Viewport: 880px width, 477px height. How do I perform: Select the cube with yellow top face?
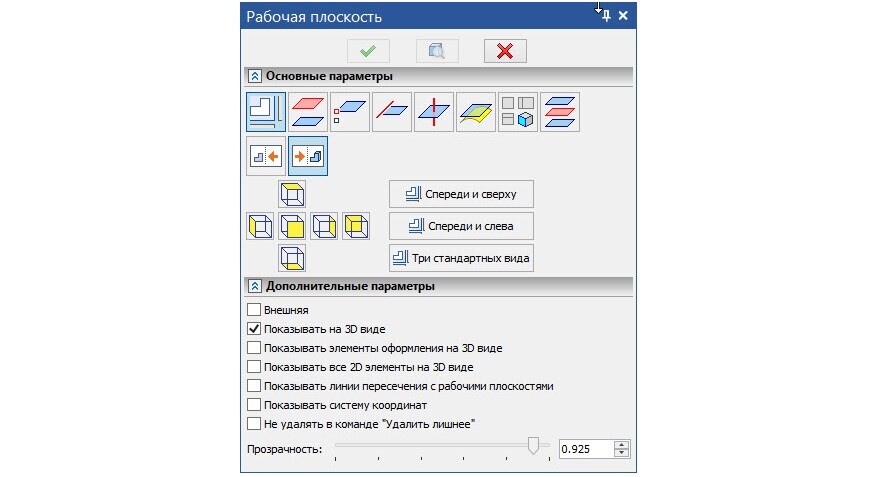(x=292, y=194)
